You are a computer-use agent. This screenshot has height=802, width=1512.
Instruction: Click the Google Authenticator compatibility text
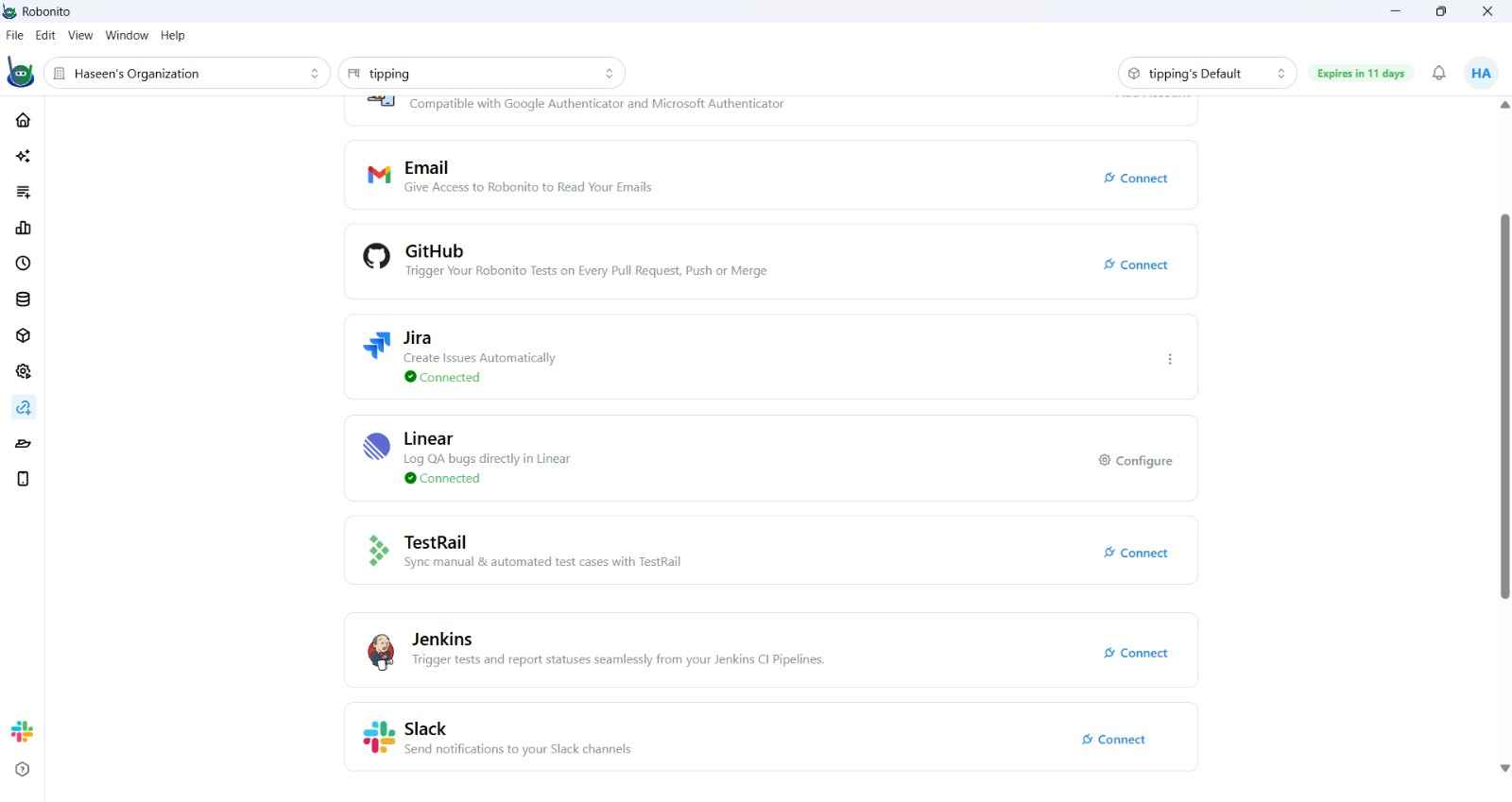[x=596, y=104]
